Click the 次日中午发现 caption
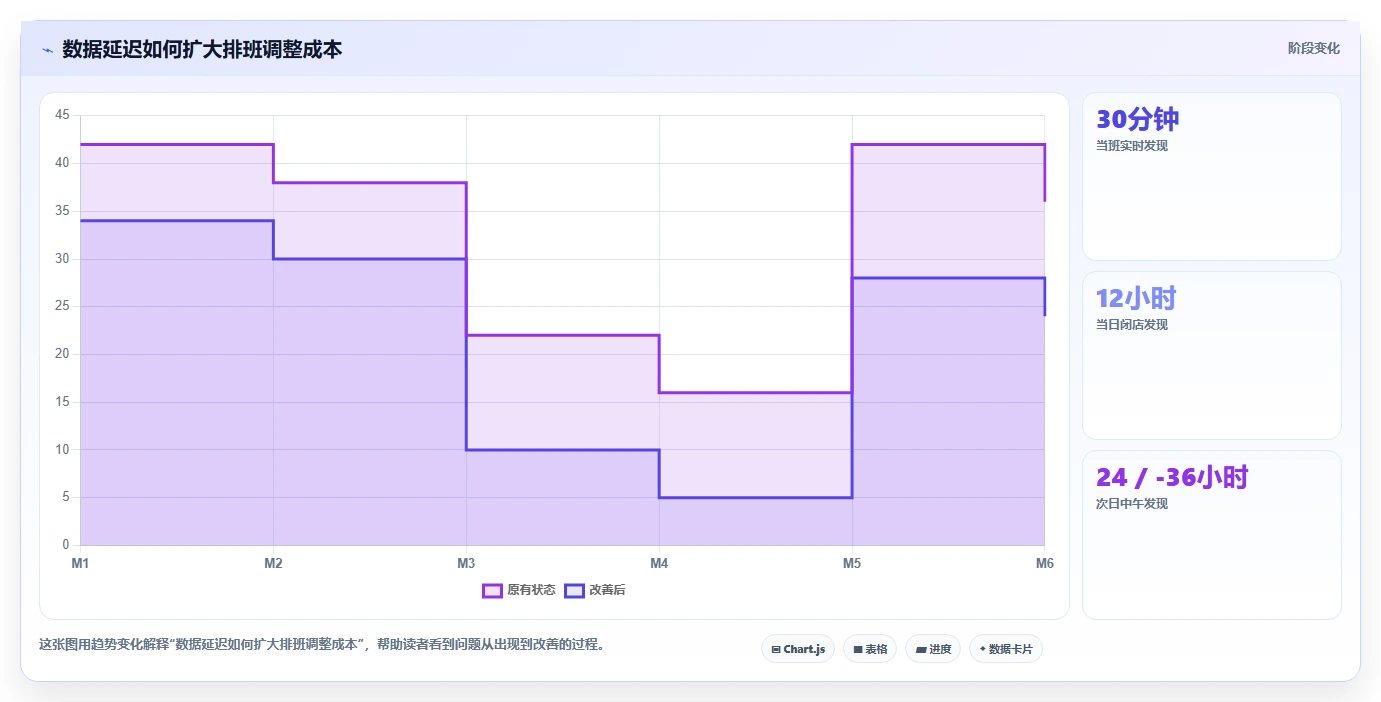 tap(1132, 504)
